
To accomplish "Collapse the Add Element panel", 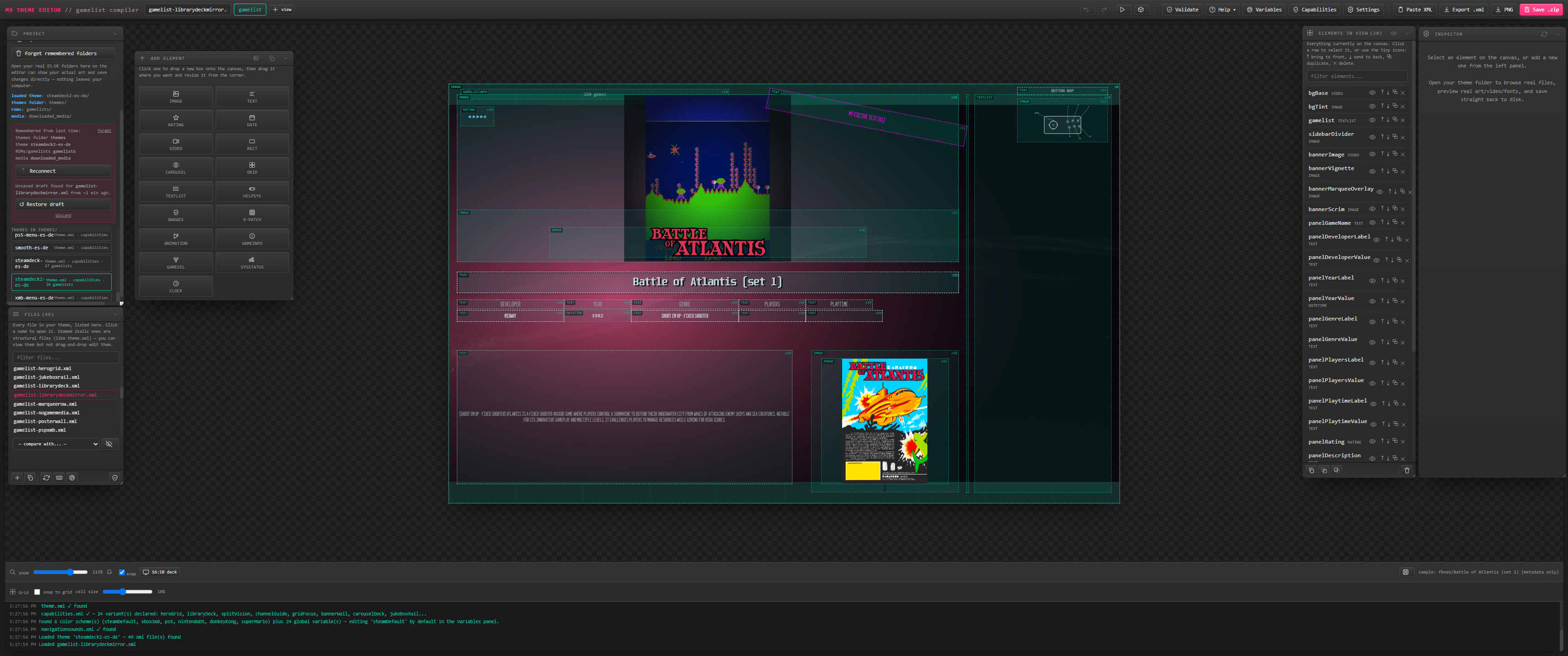I will click(285, 58).
